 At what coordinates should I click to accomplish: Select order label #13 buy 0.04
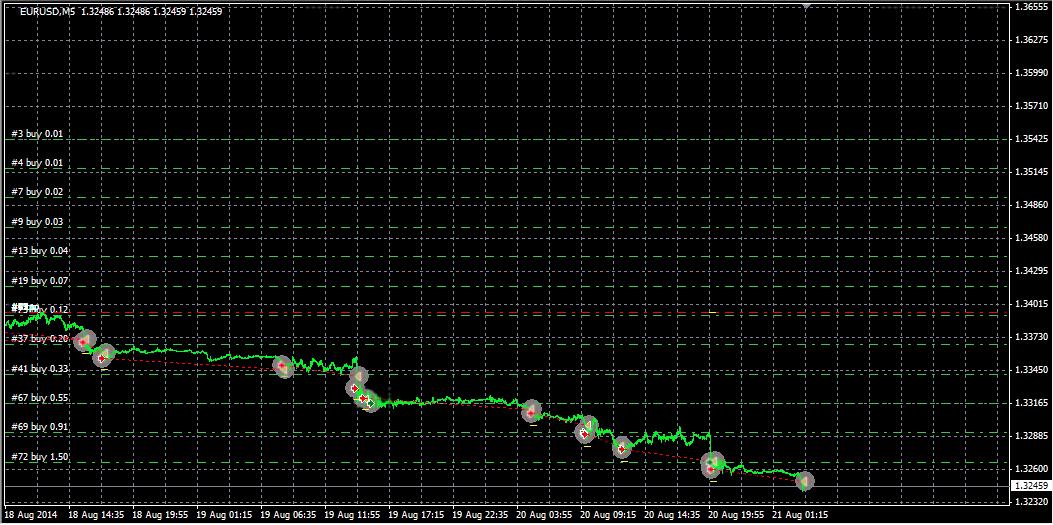tap(40, 250)
